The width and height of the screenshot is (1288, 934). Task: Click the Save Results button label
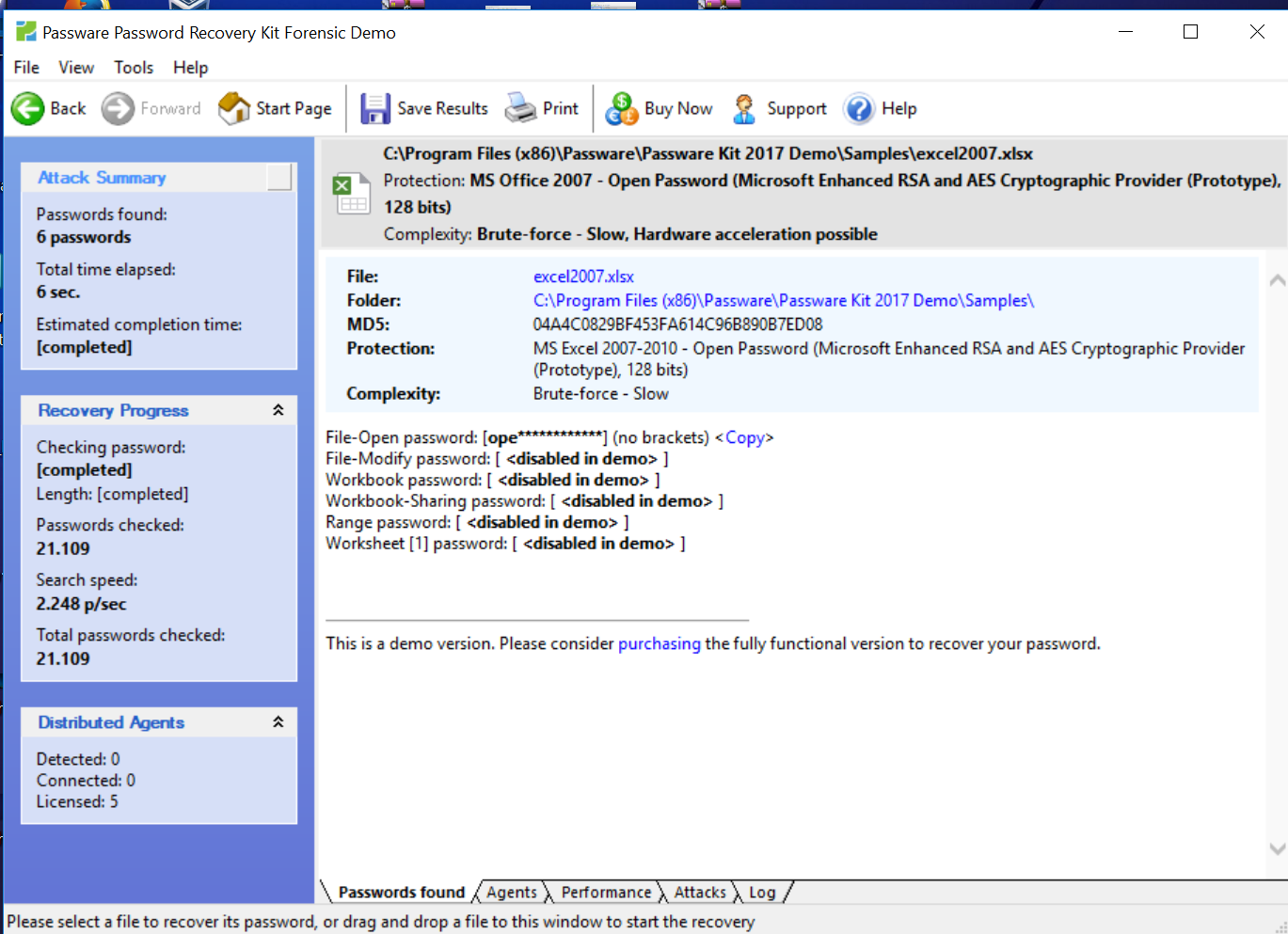tap(442, 109)
